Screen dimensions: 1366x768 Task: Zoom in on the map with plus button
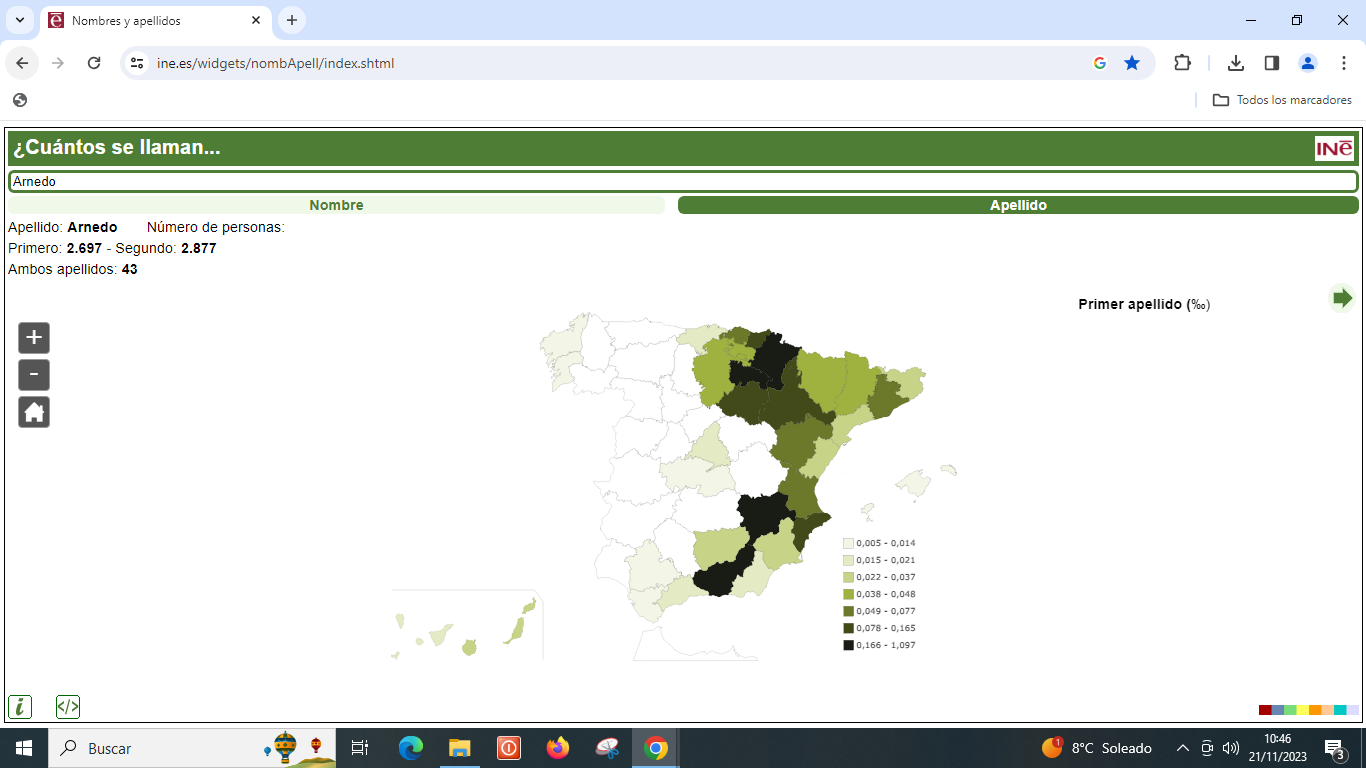pyautogui.click(x=34, y=338)
